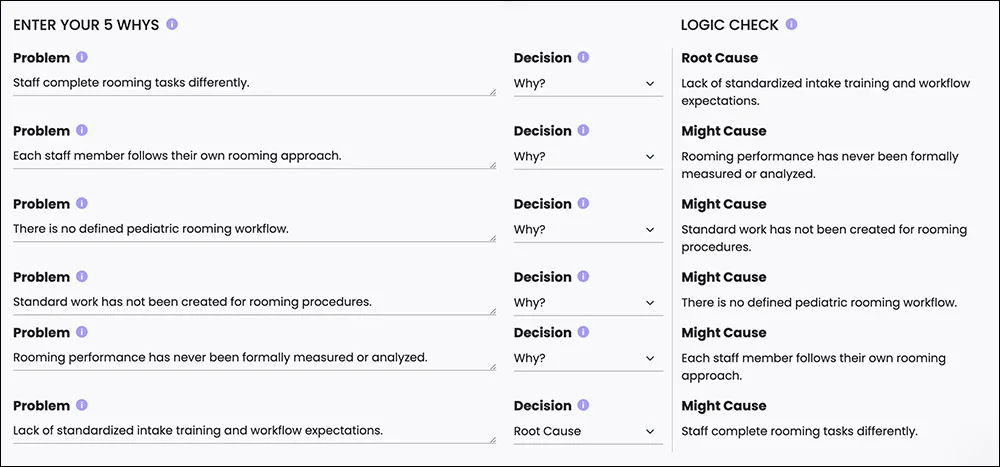Click 'Each staff member follows' problem field
Screen dimensions: 1000x467
[254, 157]
